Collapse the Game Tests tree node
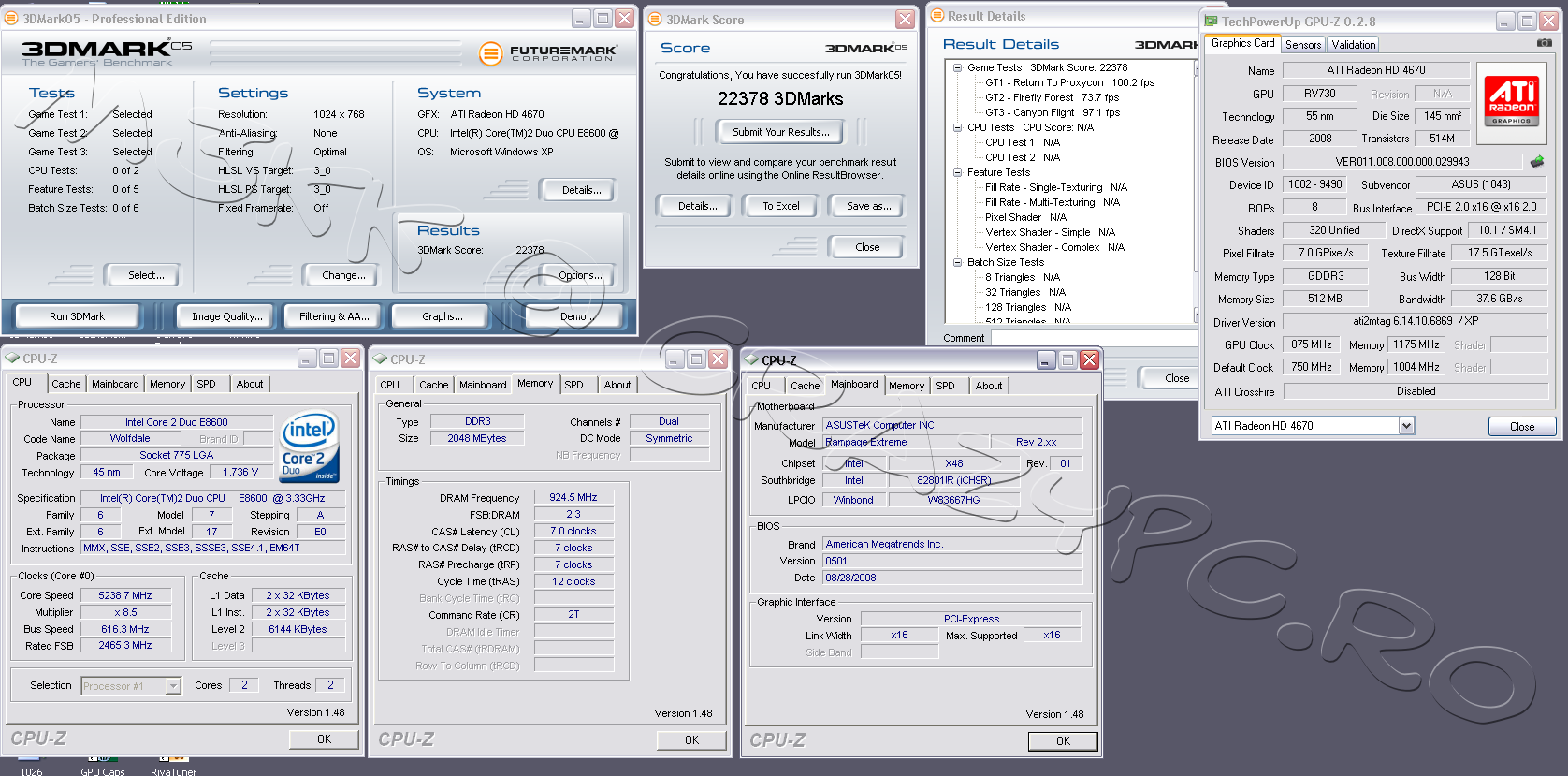The image size is (1568, 776). tap(957, 67)
